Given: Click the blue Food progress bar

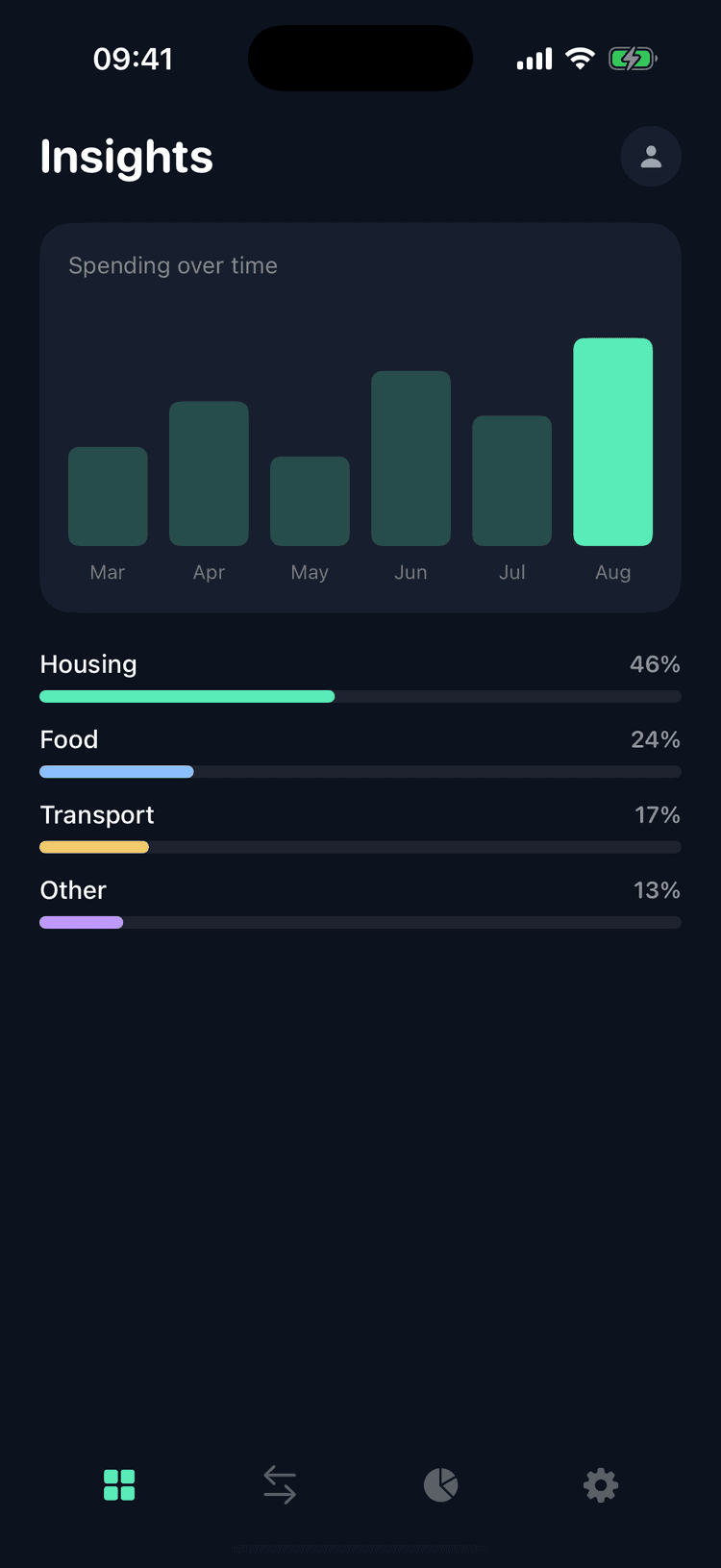Looking at the screenshot, I should 116,772.
